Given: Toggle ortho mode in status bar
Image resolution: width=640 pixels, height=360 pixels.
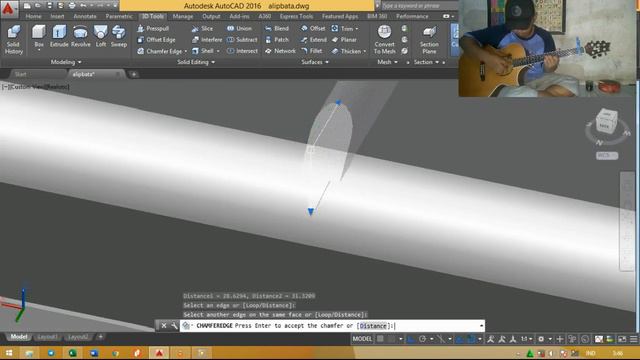Looking at the screenshot, I should click(411, 339).
